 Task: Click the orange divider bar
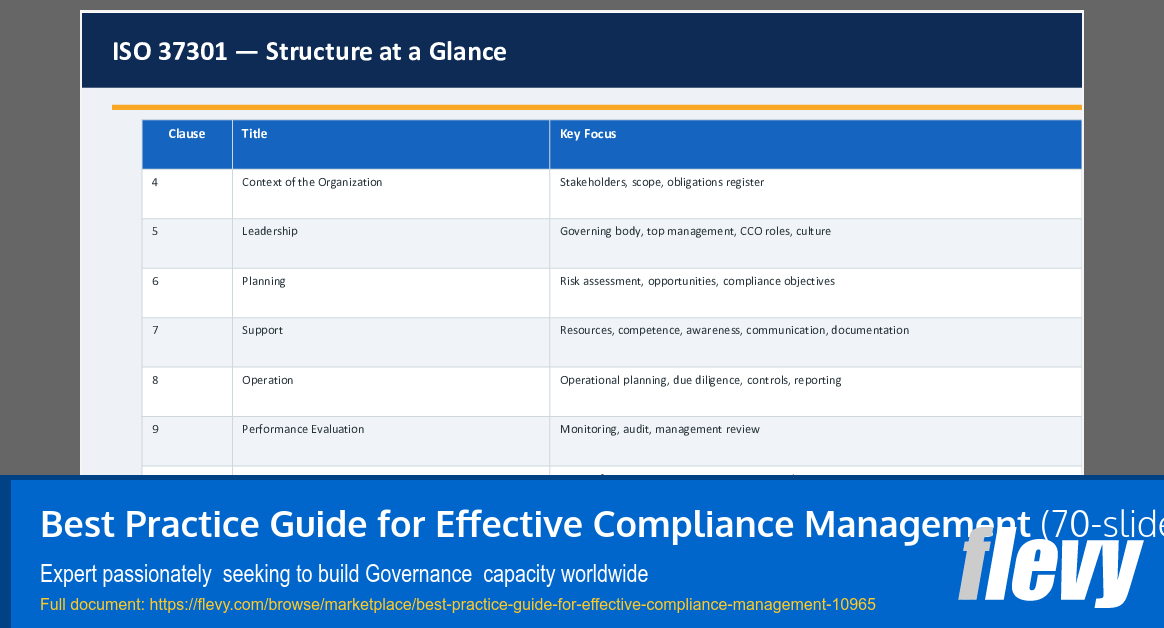point(596,105)
